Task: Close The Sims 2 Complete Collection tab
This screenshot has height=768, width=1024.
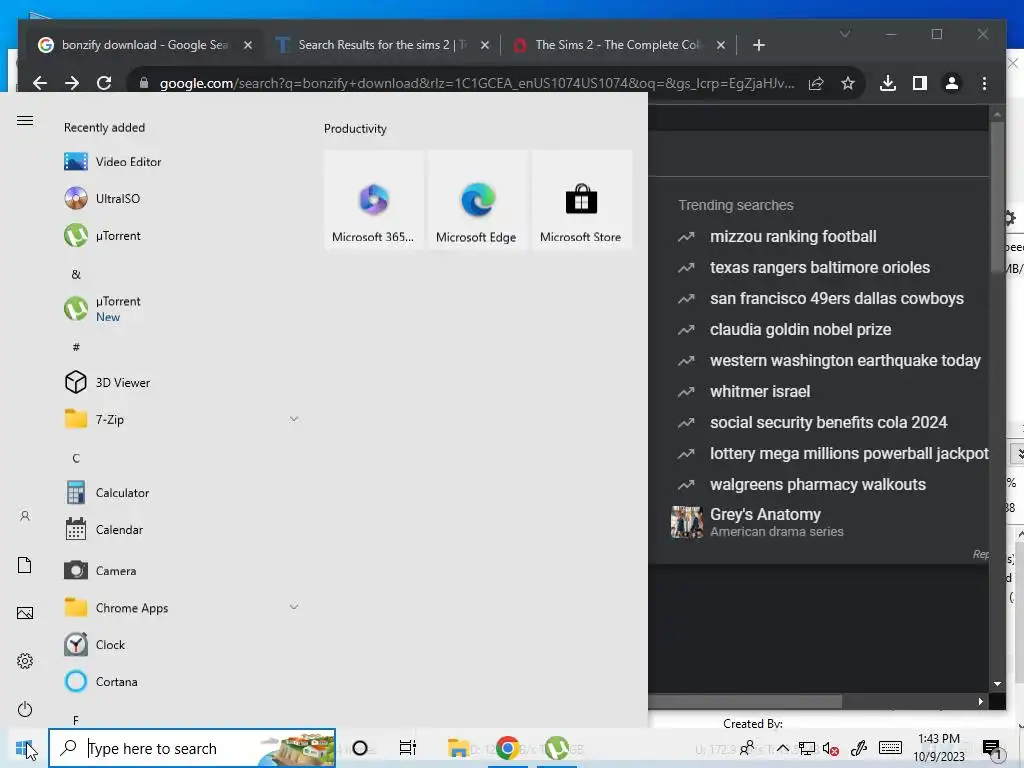Action: (720, 45)
